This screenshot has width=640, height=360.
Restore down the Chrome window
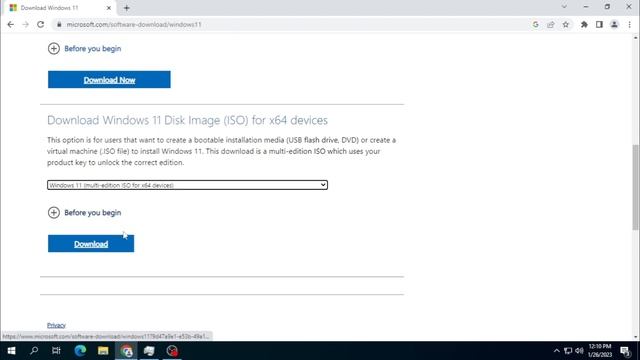point(607,7)
